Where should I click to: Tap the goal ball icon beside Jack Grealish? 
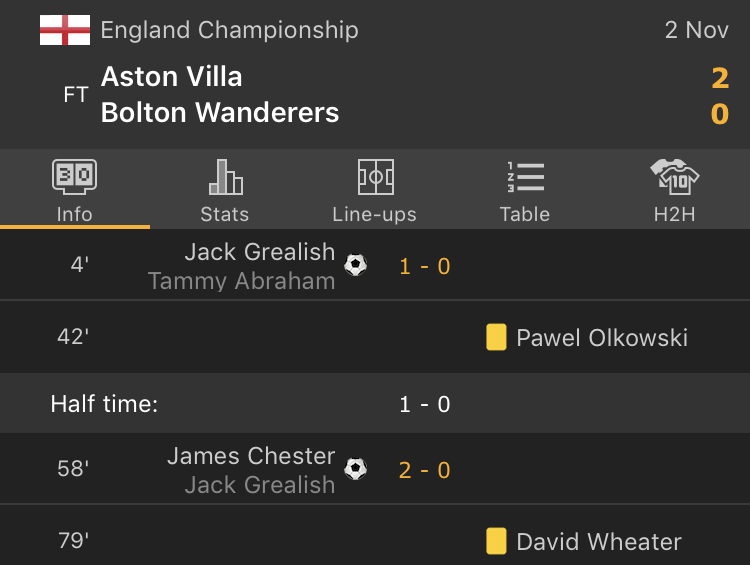355,265
